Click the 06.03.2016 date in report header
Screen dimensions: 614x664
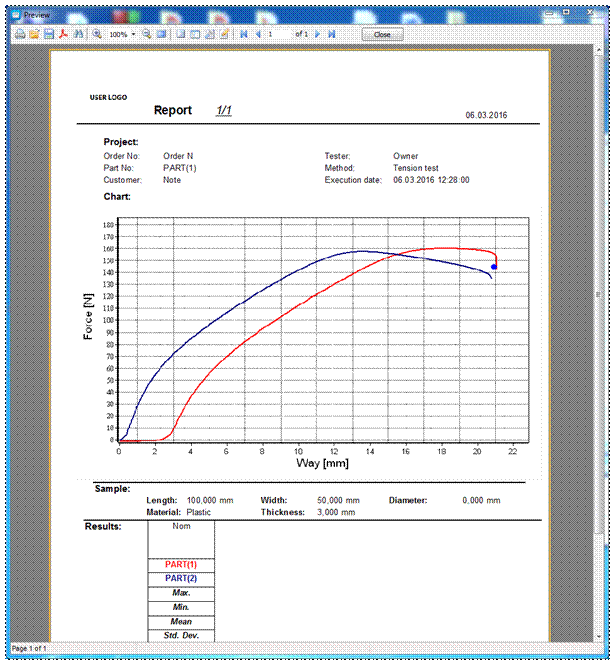[486, 115]
